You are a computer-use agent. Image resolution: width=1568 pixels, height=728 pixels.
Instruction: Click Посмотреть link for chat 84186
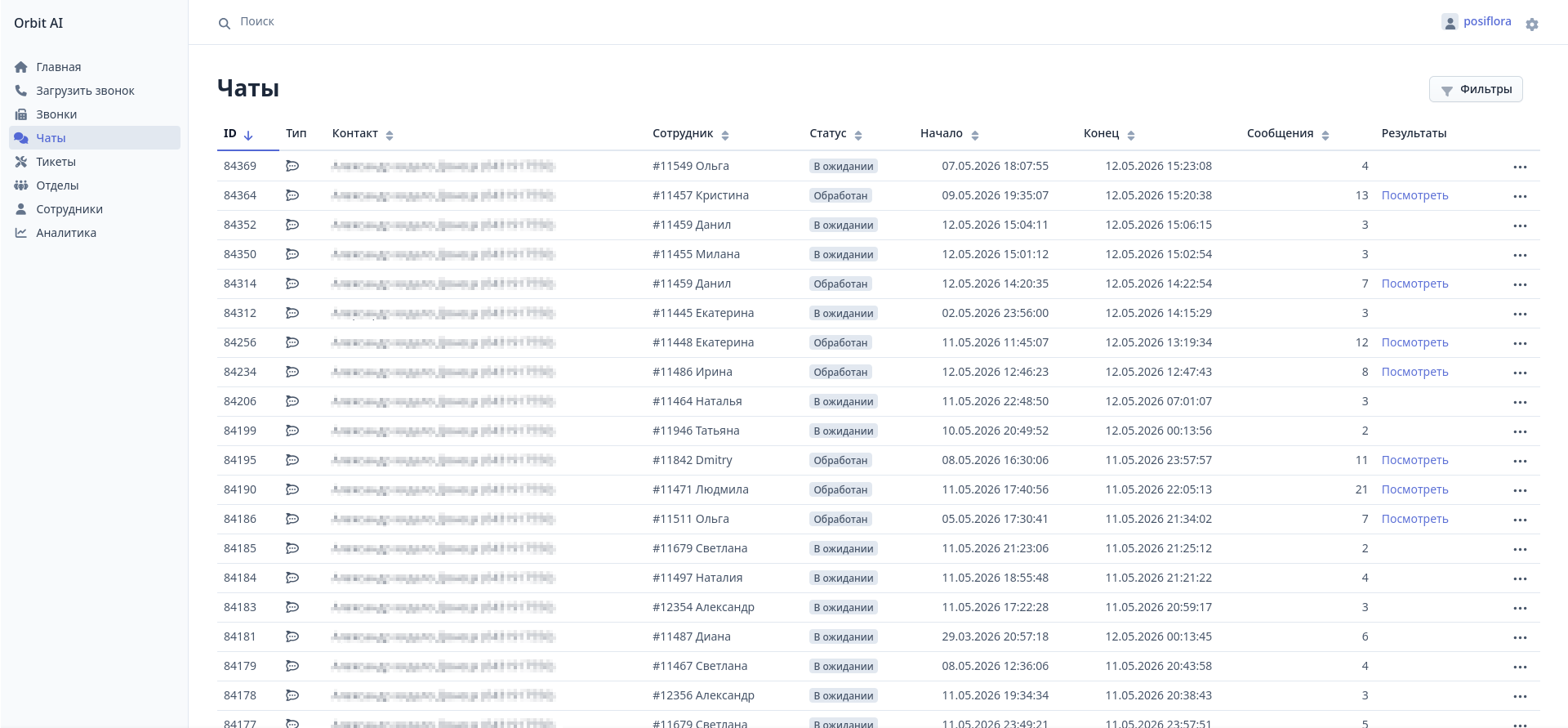point(1414,519)
